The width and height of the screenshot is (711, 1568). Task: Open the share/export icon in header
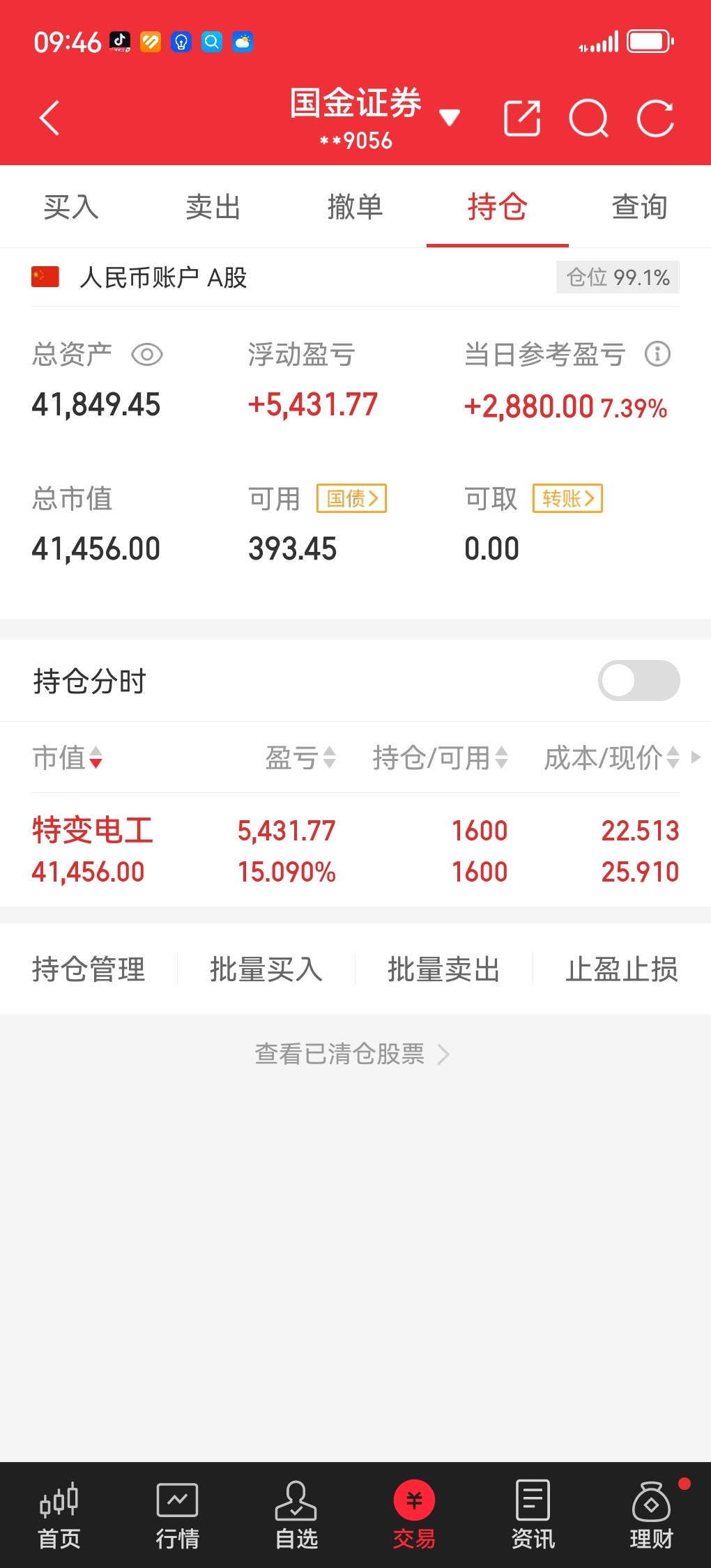point(522,118)
